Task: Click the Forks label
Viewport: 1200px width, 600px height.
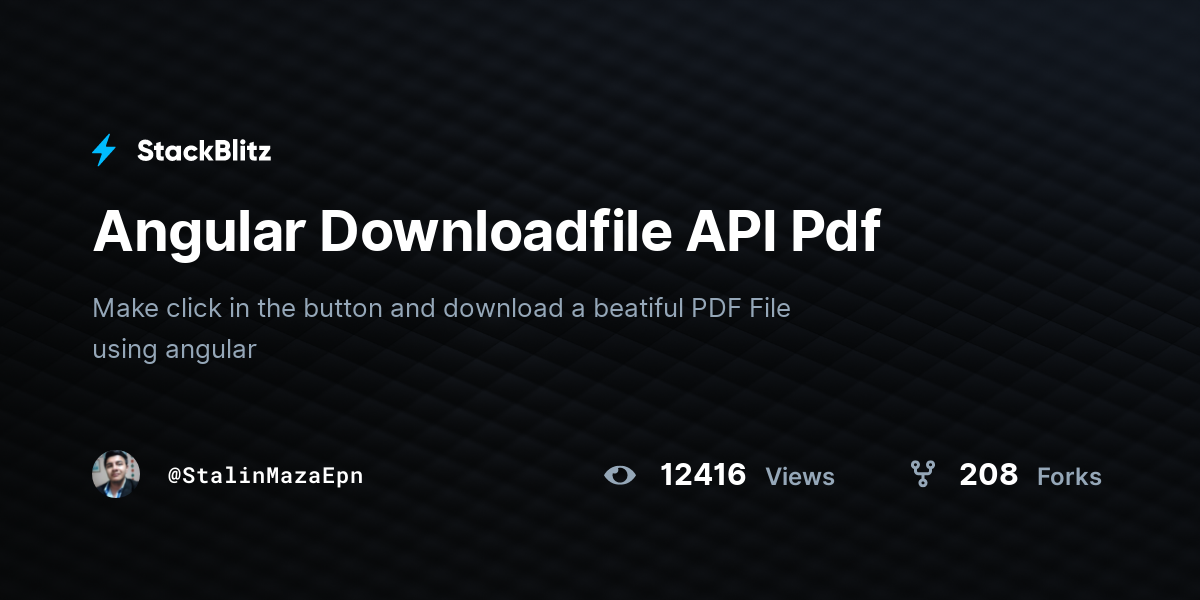Action: [1069, 476]
